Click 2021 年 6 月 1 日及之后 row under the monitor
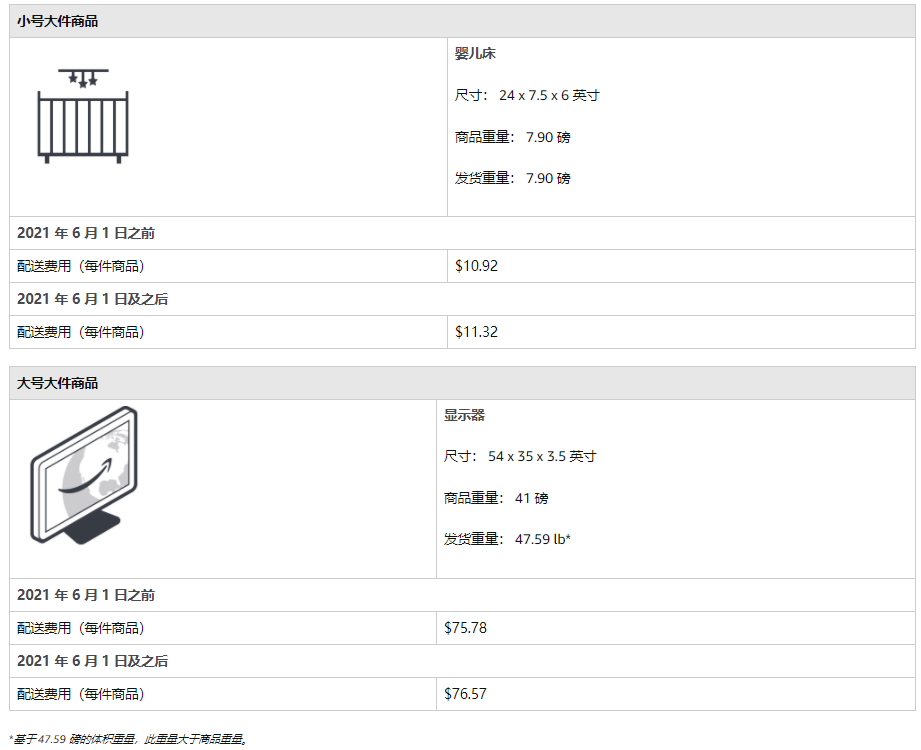The width and height of the screenshot is (921, 750). tap(92, 661)
